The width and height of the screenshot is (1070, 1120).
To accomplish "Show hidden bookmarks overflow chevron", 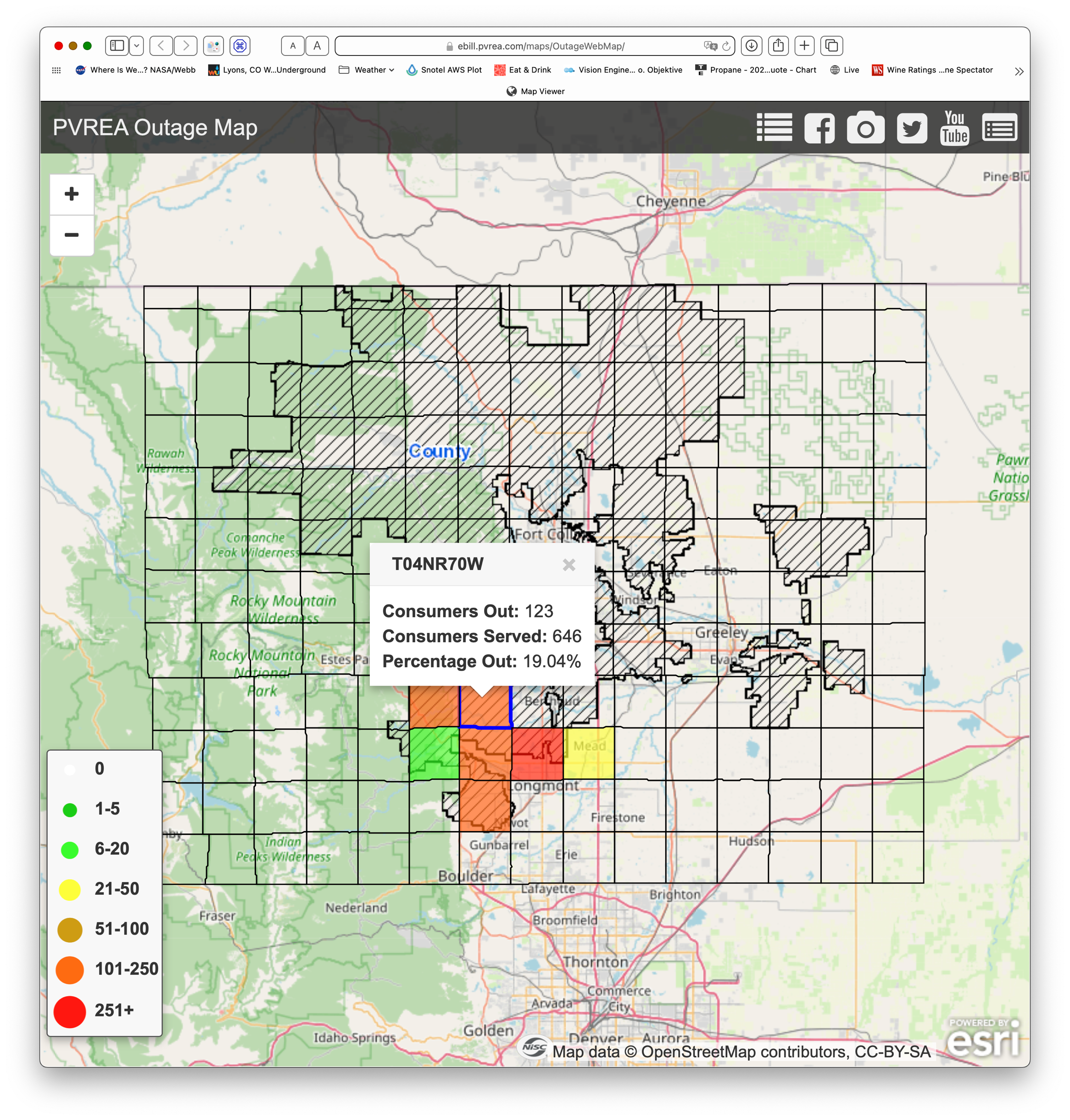I will [1019, 71].
